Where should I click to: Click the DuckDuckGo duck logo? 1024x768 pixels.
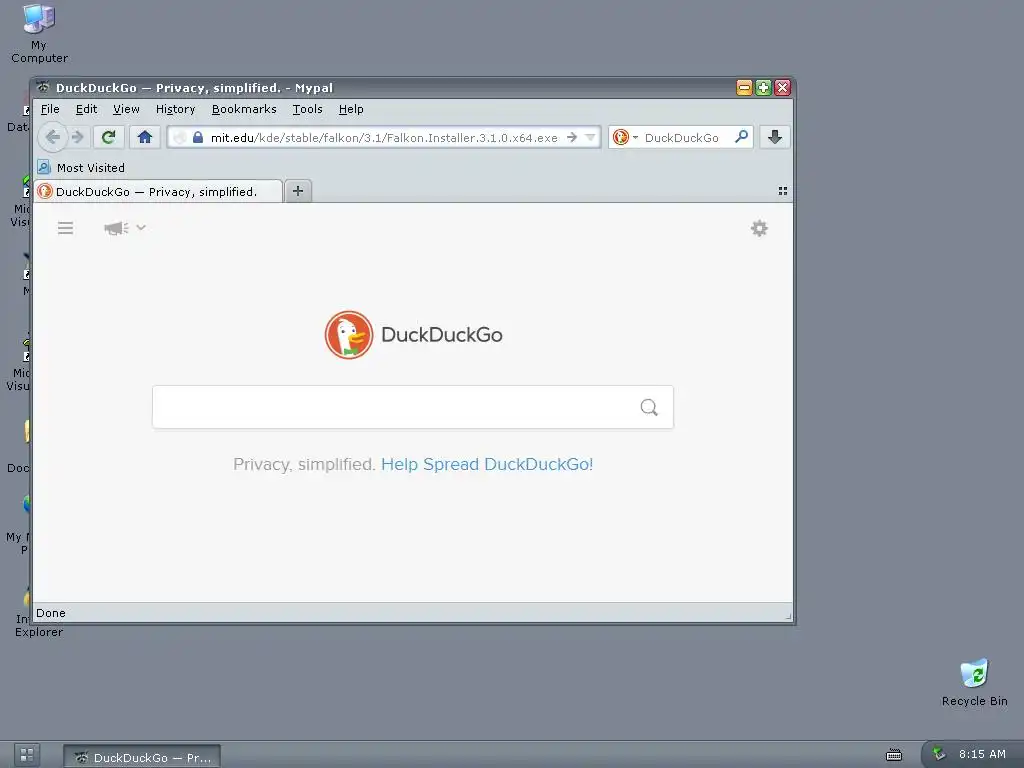tap(349, 334)
